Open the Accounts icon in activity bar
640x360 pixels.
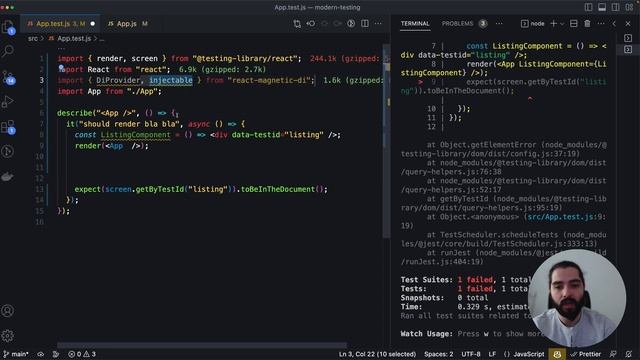[8, 311]
